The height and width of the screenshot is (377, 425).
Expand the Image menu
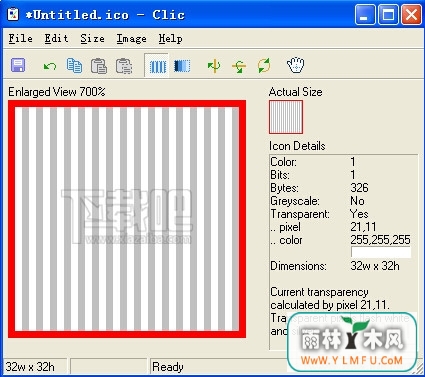tap(131, 39)
